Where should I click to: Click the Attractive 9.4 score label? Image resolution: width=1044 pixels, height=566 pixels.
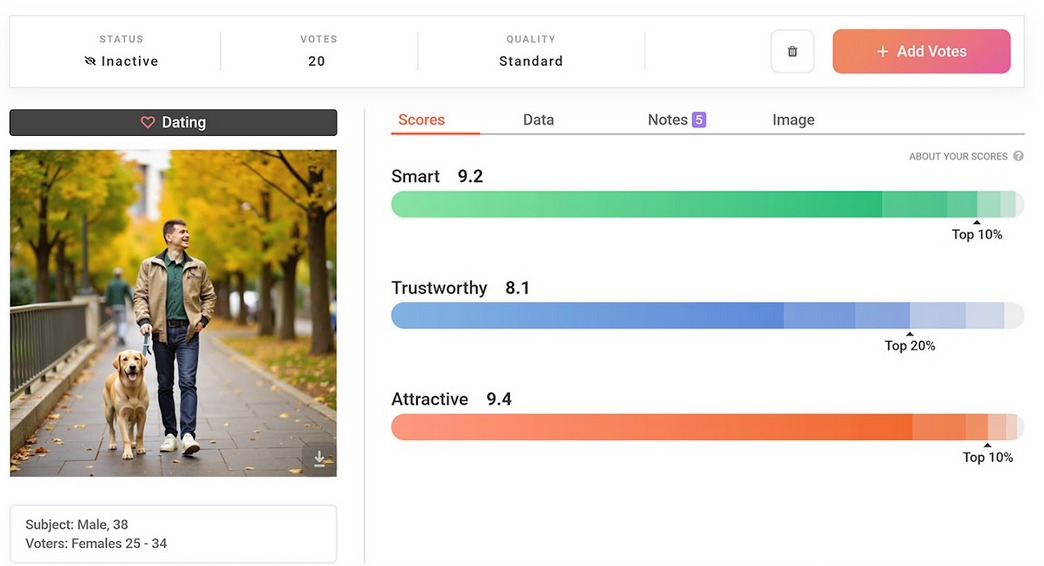(x=451, y=399)
